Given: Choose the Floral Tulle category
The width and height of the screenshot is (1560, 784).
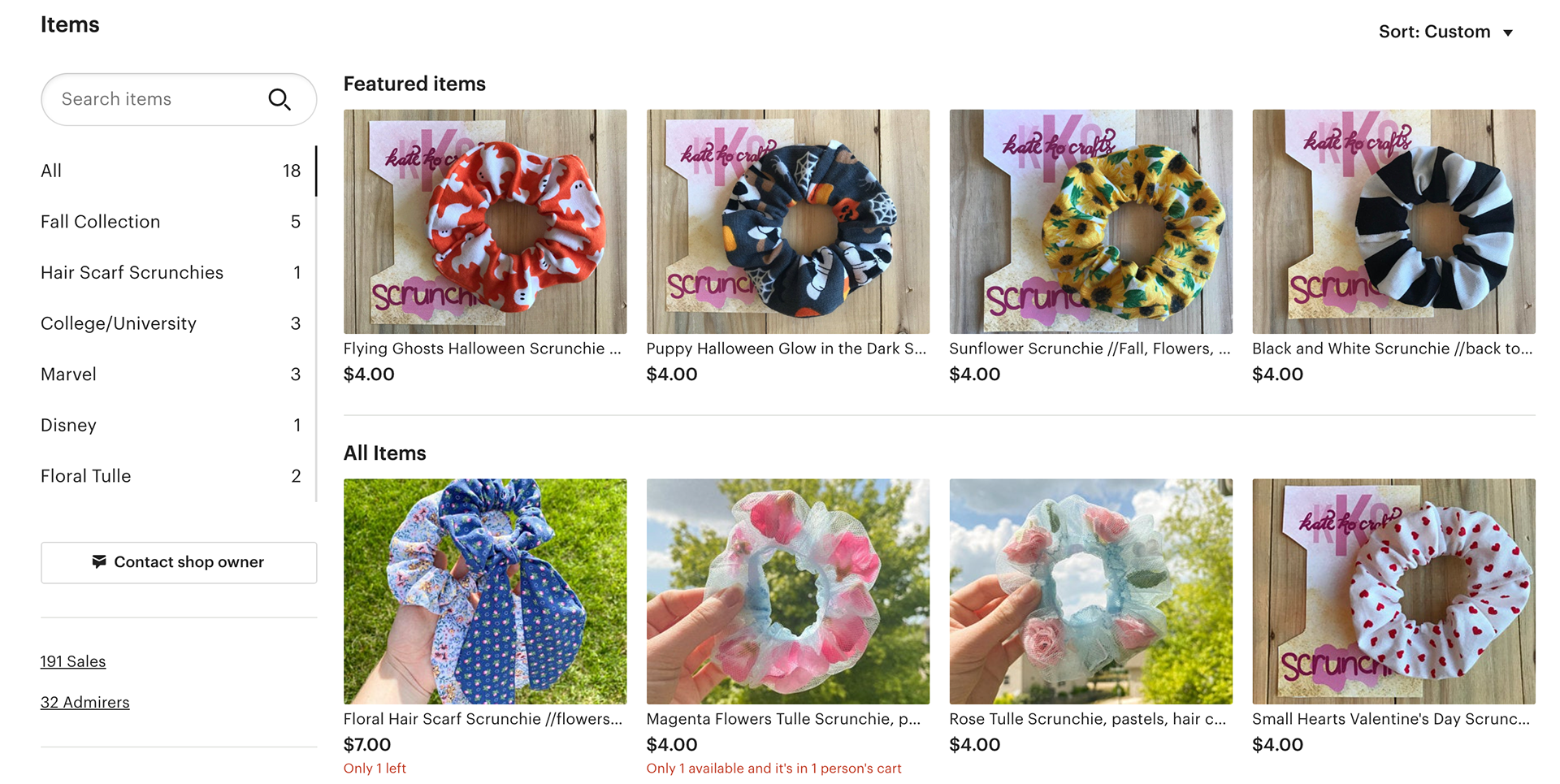Looking at the screenshot, I should 171,476.
